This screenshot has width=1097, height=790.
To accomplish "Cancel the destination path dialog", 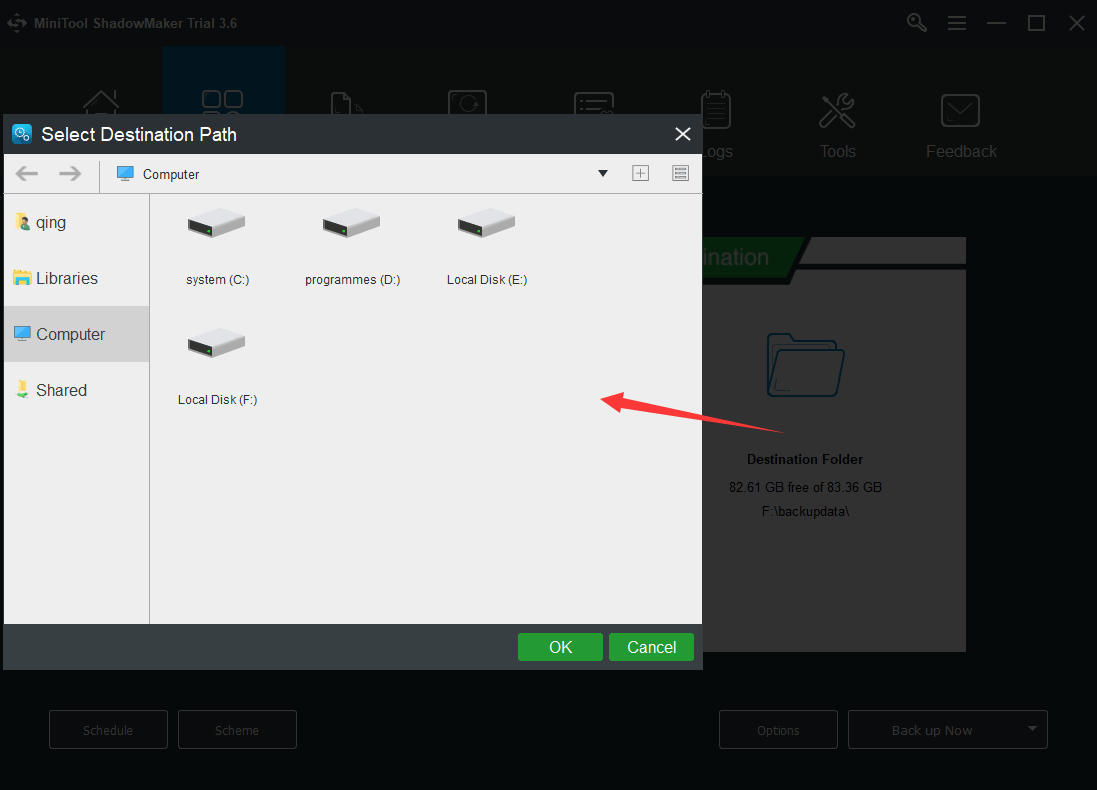I will pyautogui.click(x=651, y=647).
